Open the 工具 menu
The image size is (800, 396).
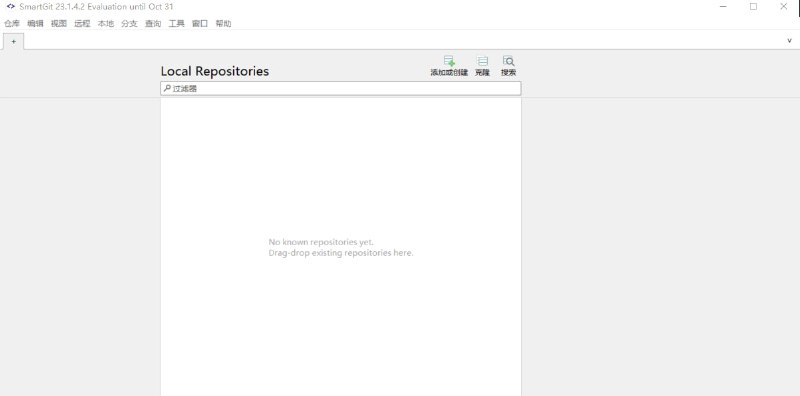[x=177, y=23]
